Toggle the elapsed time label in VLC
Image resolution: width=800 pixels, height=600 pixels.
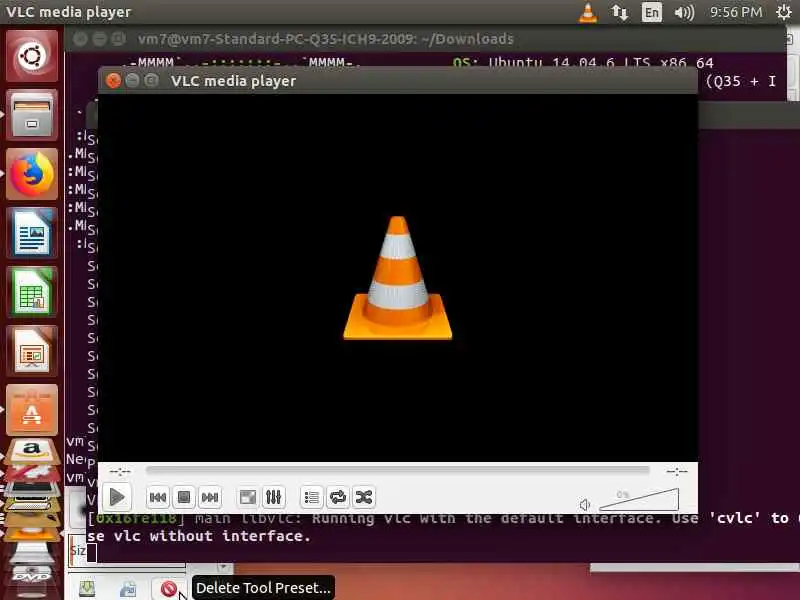point(120,471)
